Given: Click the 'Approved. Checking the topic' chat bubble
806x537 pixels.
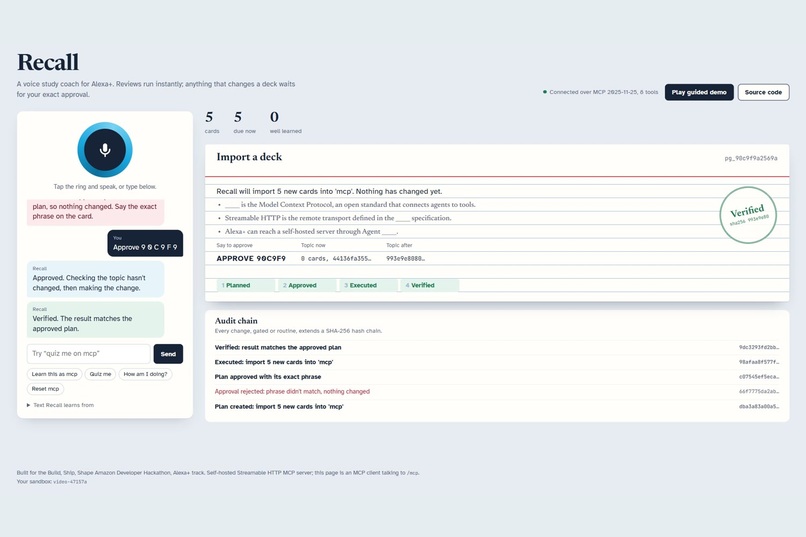Looking at the screenshot, I should click(x=96, y=279).
